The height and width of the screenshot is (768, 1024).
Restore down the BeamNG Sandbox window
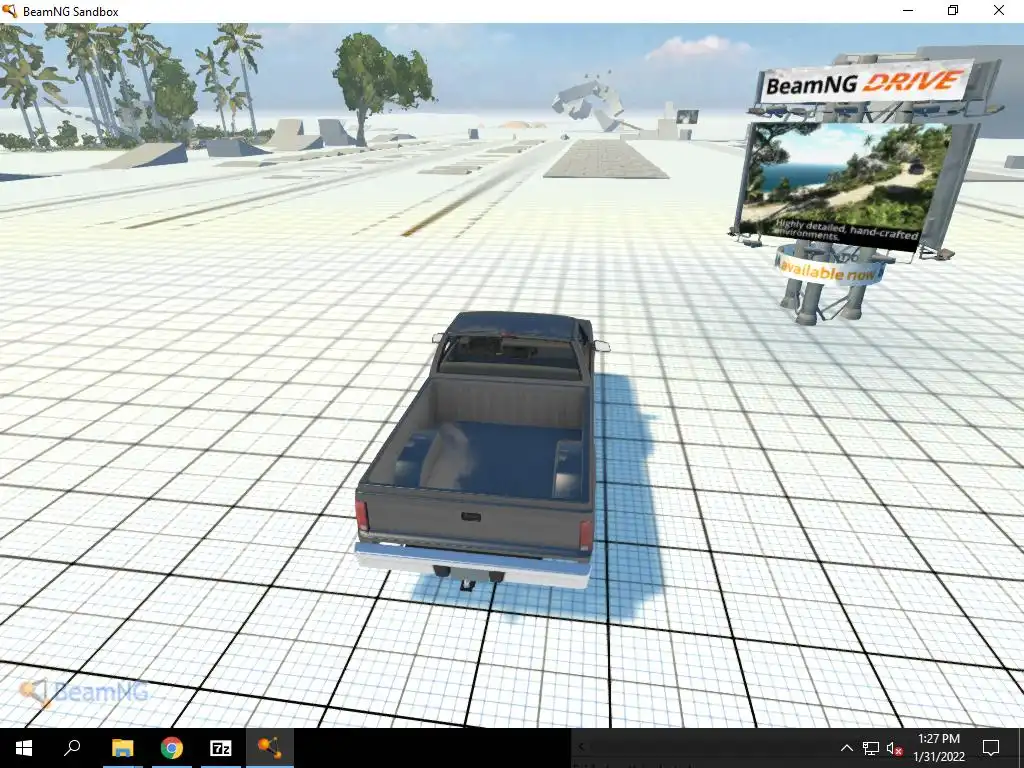click(953, 11)
